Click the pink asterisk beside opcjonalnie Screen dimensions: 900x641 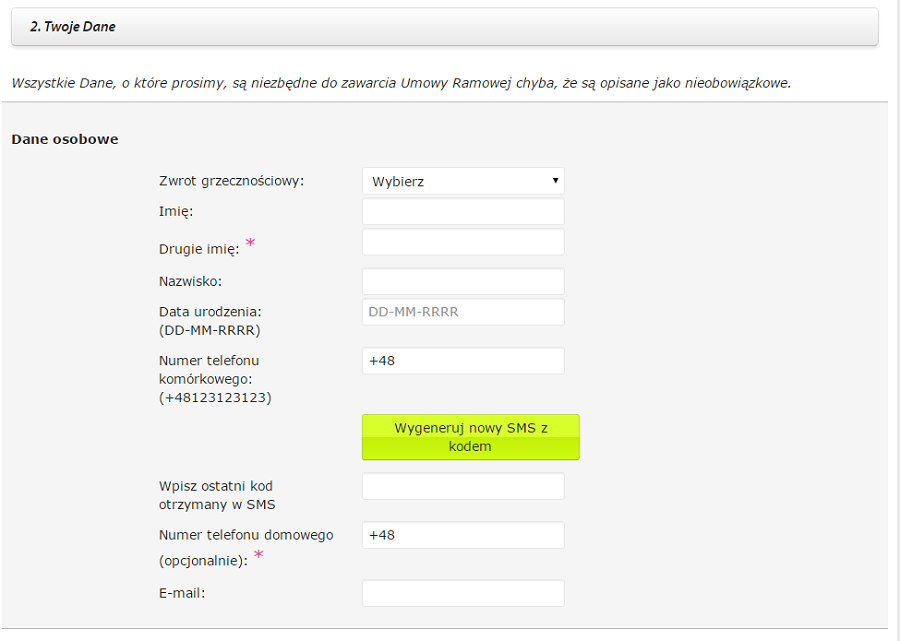point(259,554)
